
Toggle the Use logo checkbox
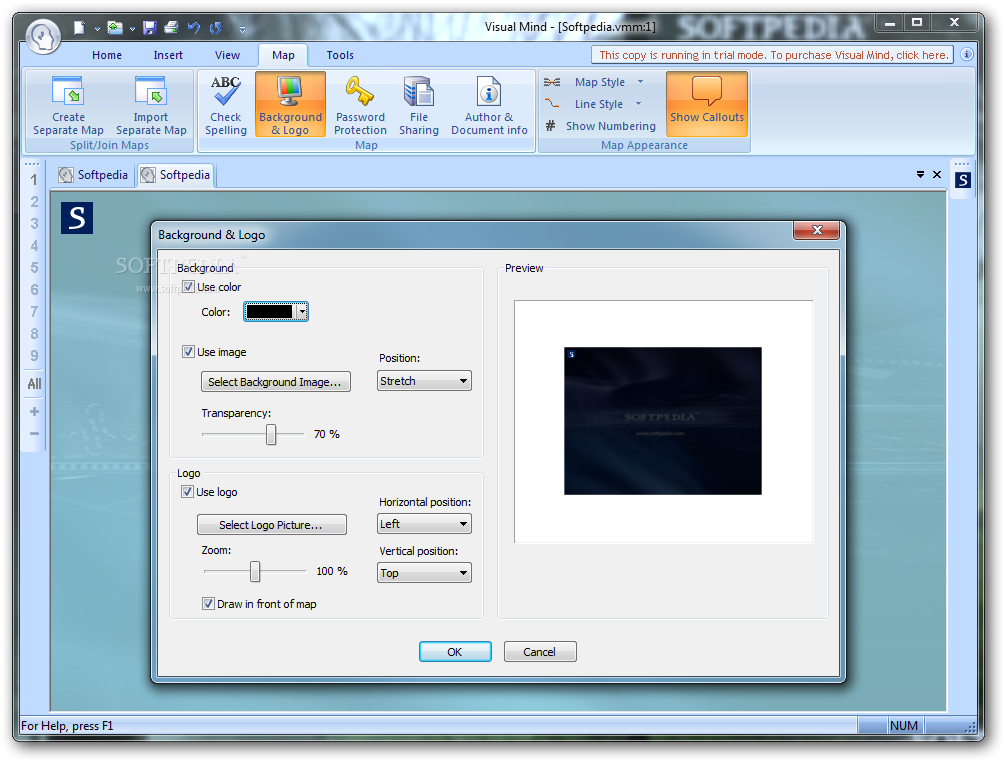point(187,492)
